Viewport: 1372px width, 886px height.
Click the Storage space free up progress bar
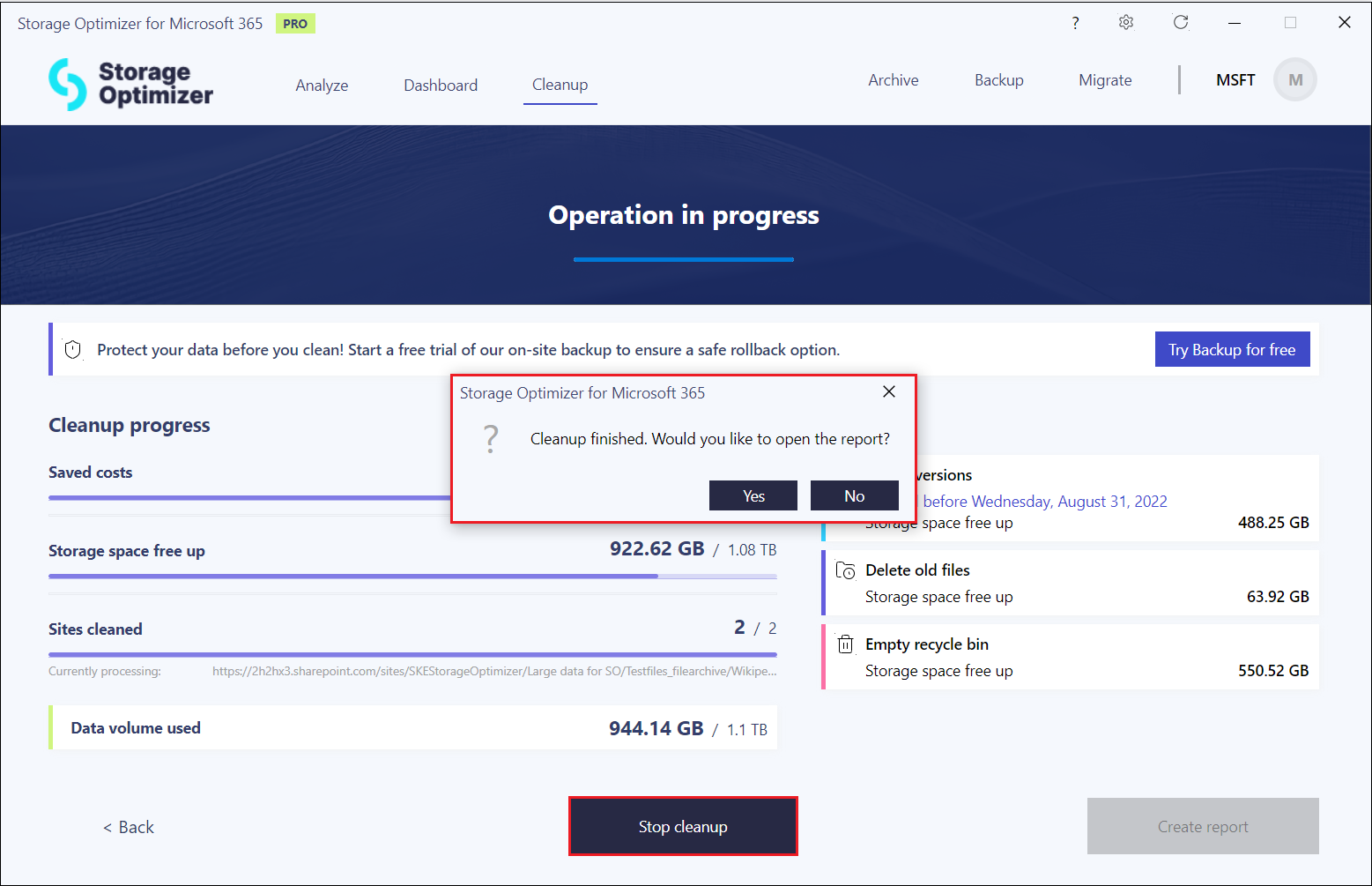[412, 577]
